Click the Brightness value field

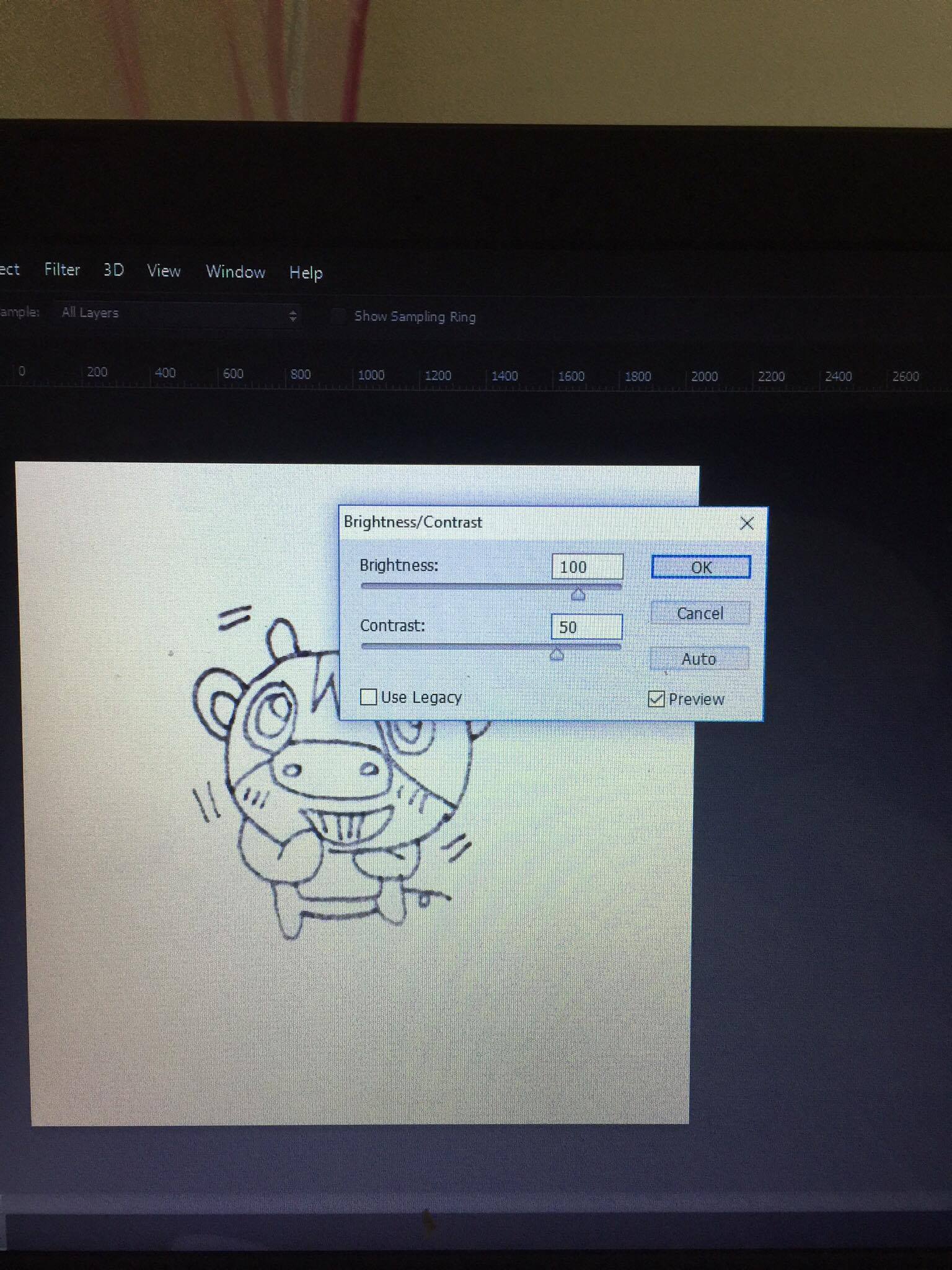(587, 567)
